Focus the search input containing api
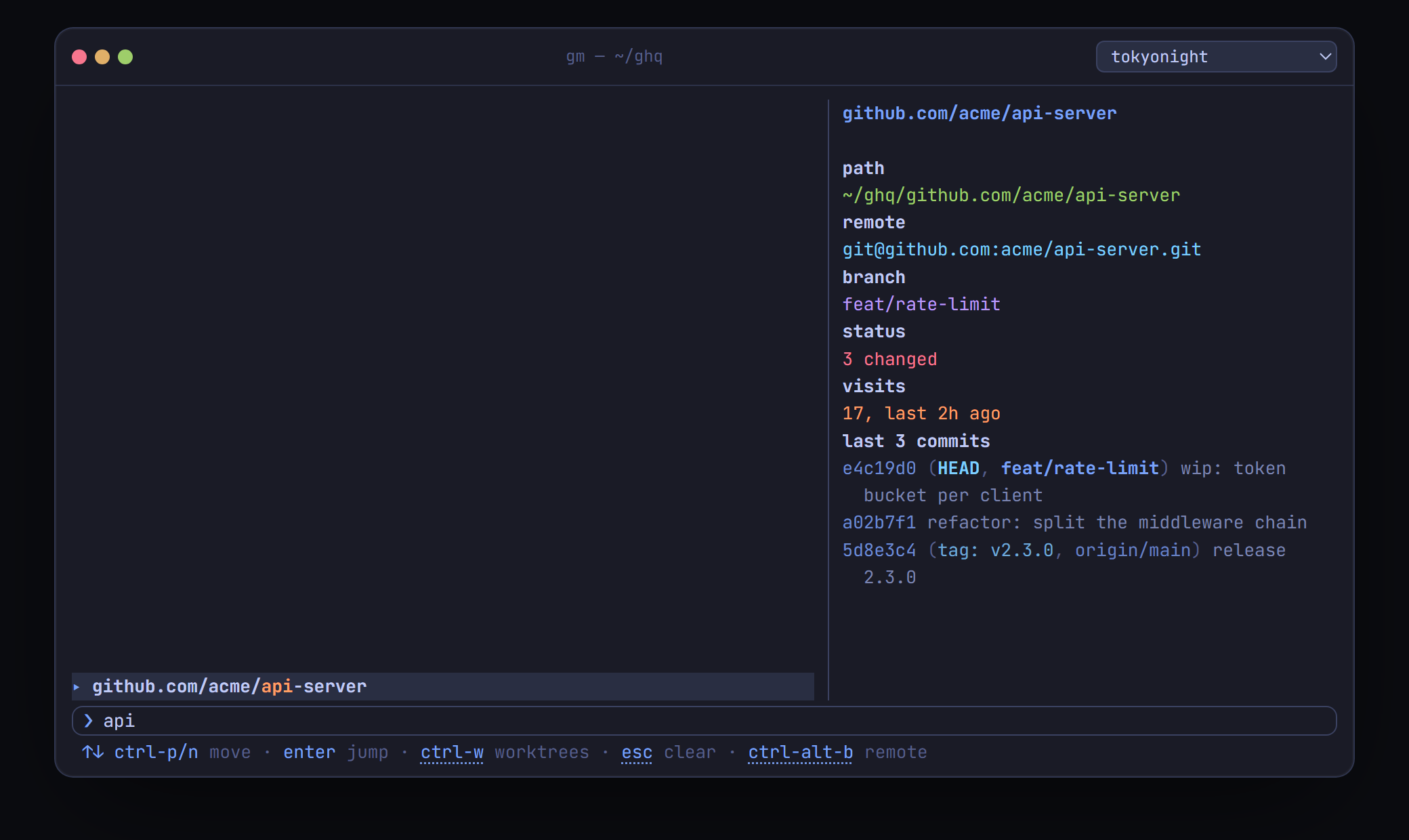1409x840 pixels. [704, 721]
